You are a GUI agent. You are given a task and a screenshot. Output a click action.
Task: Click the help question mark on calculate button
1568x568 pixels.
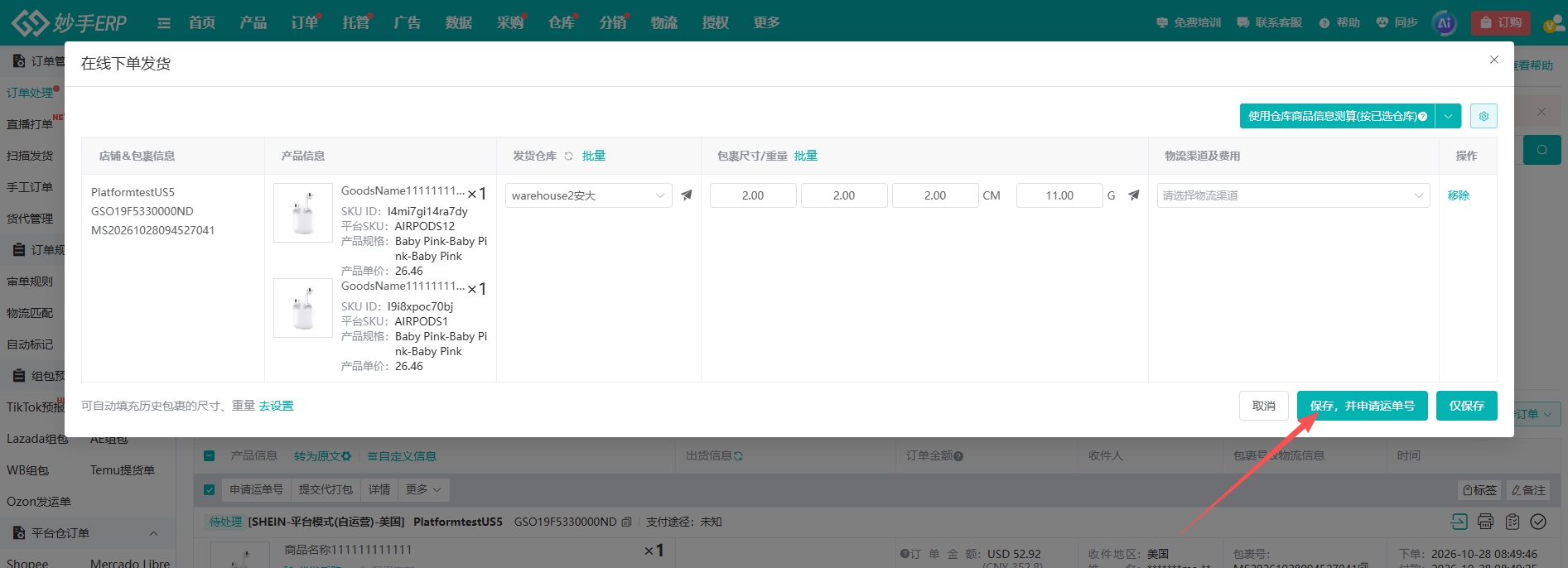coord(1422,117)
